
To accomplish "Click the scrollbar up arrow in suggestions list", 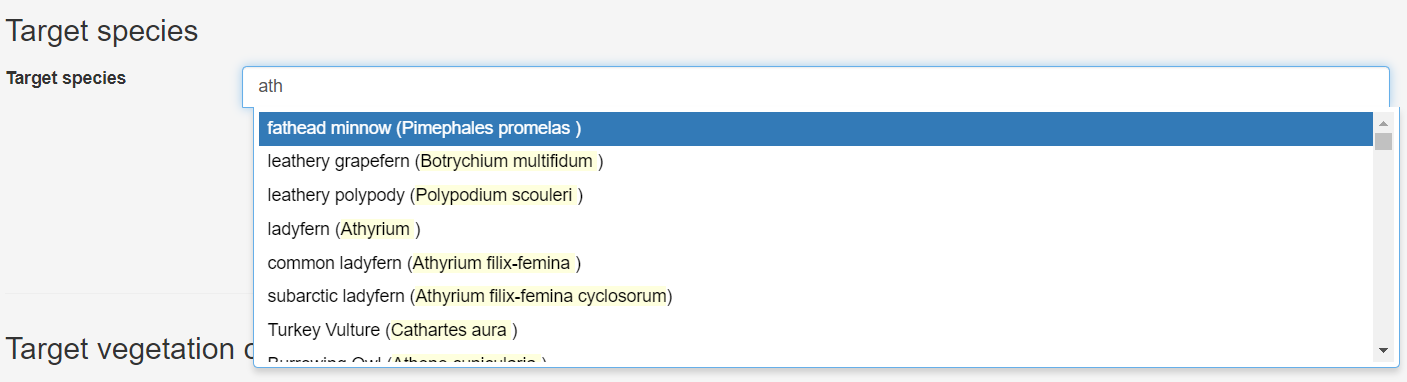I will (x=1384, y=123).
